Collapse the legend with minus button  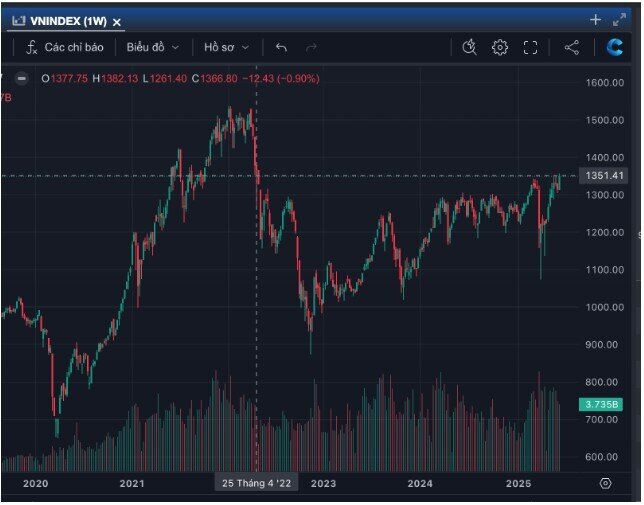click(22, 78)
